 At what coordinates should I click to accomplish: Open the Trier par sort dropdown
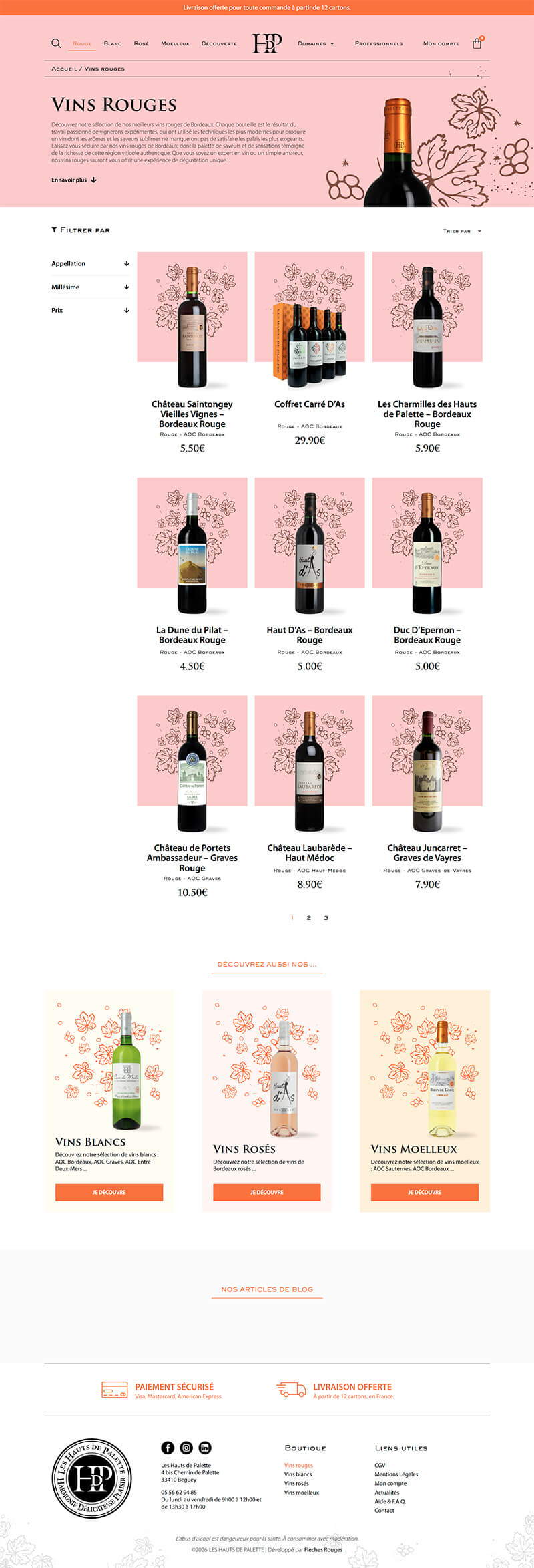[x=462, y=231]
